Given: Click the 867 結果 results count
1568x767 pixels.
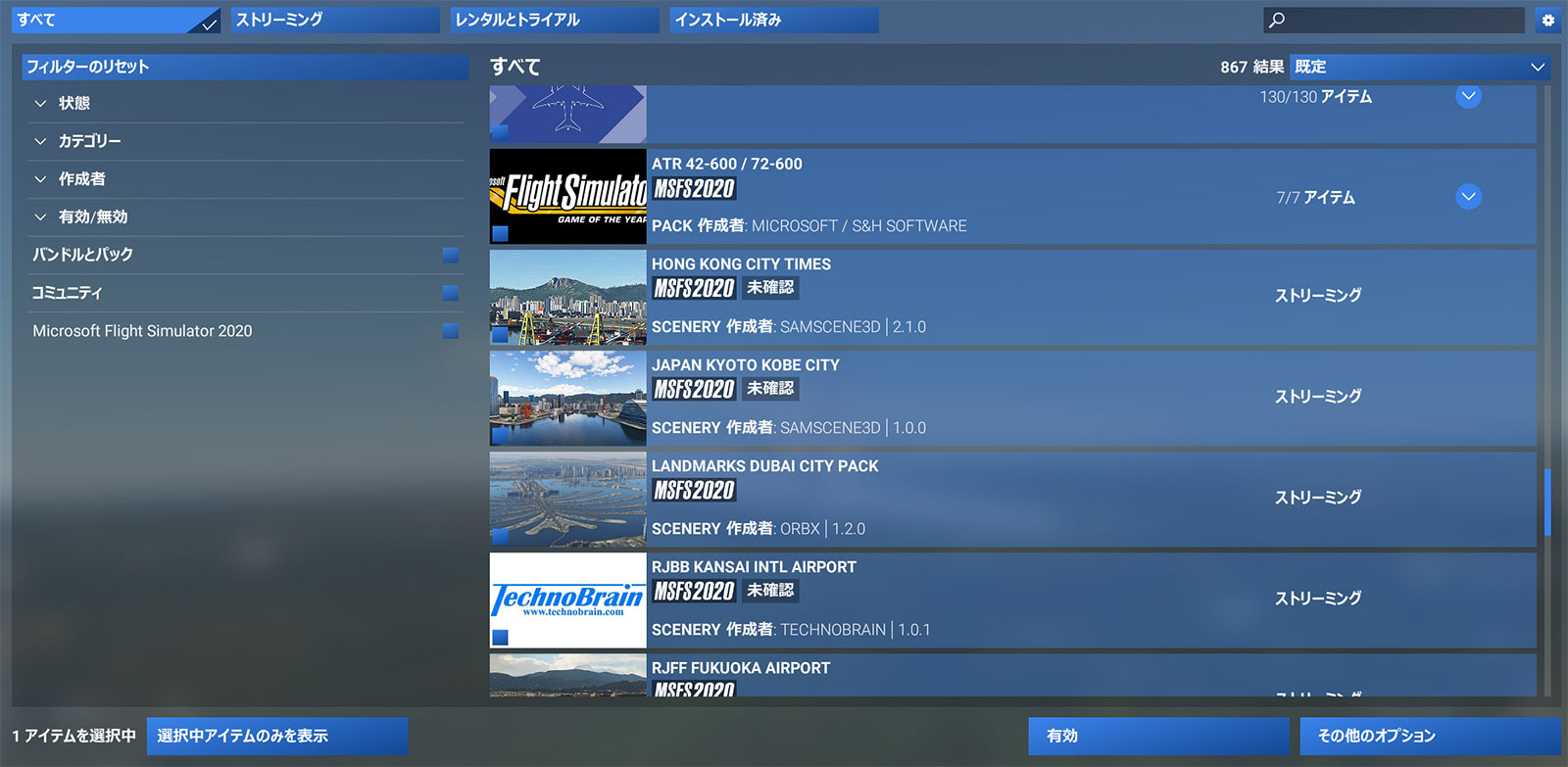Looking at the screenshot, I should (1251, 67).
